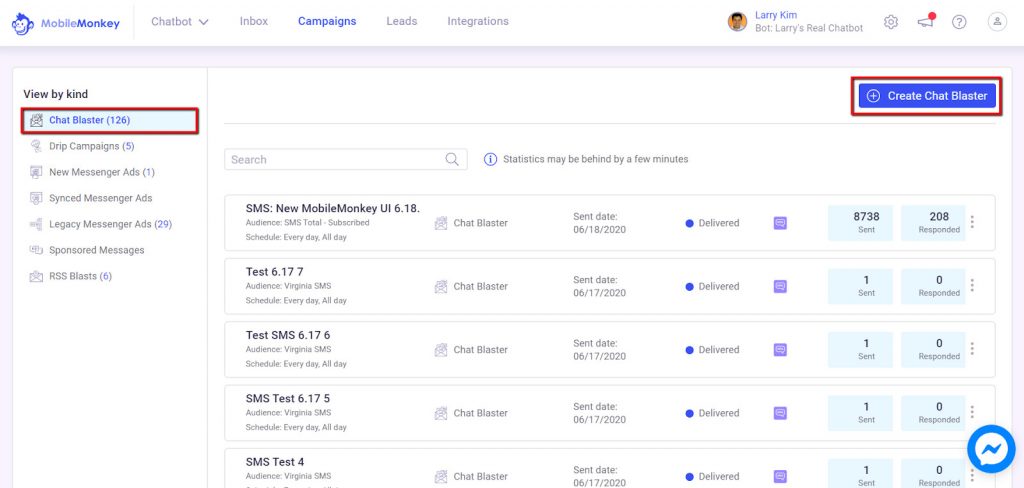Viewport: 1024px width, 488px height.
Task: Open the announcements megaphone icon
Action: [925, 22]
